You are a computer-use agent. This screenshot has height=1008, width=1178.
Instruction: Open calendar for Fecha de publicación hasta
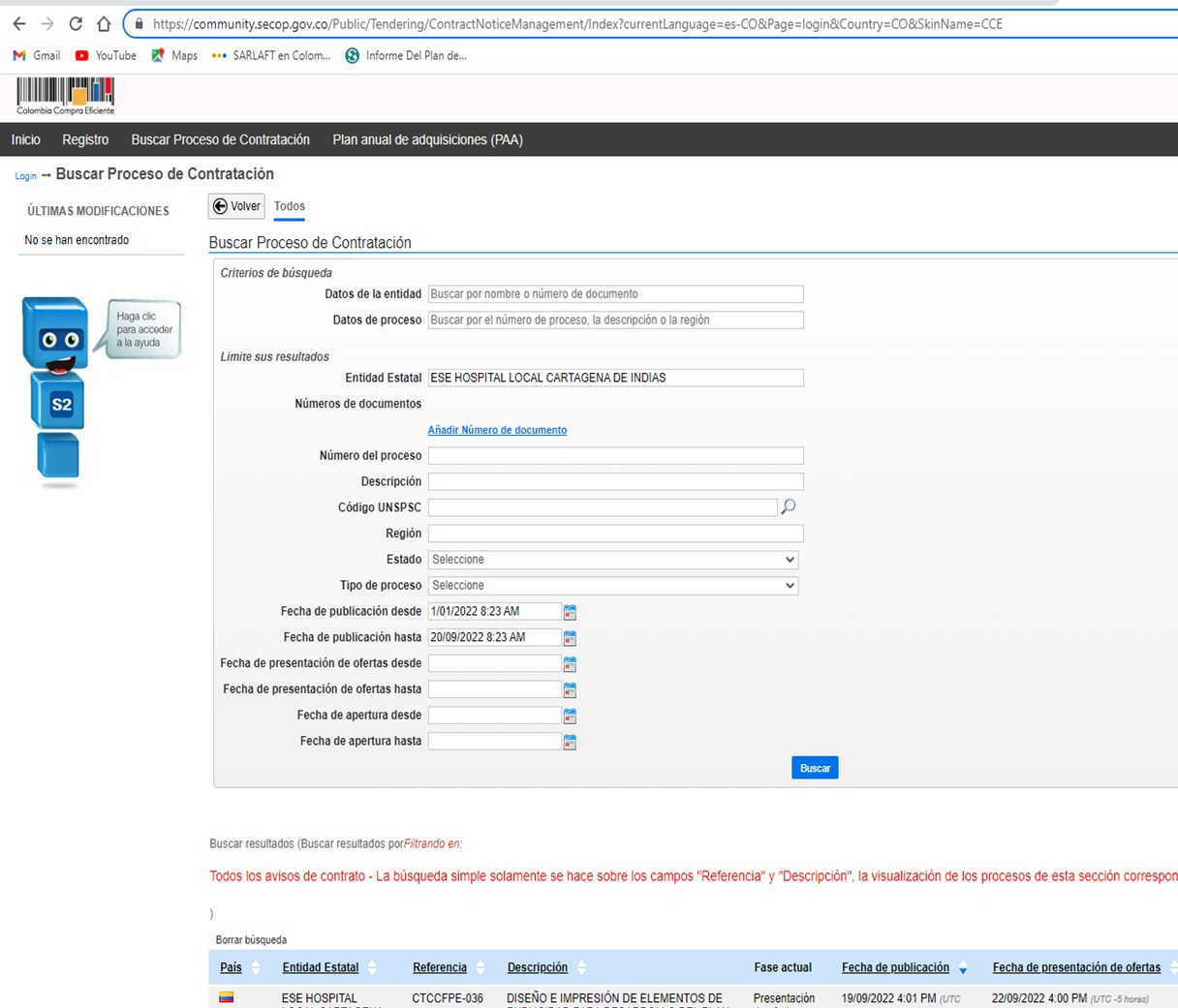(x=570, y=638)
